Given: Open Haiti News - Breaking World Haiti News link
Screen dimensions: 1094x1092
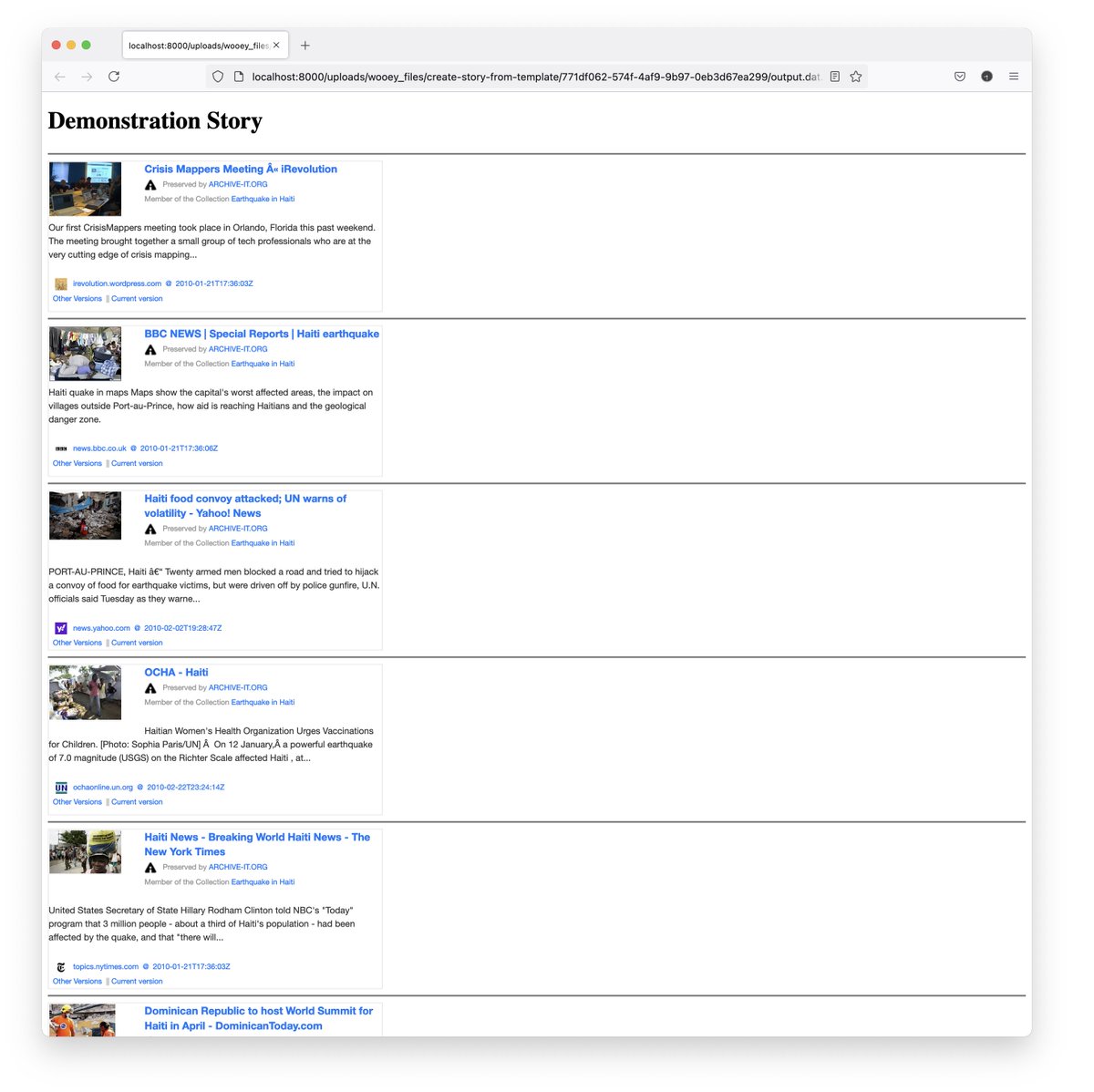Looking at the screenshot, I should pyautogui.click(x=257, y=845).
